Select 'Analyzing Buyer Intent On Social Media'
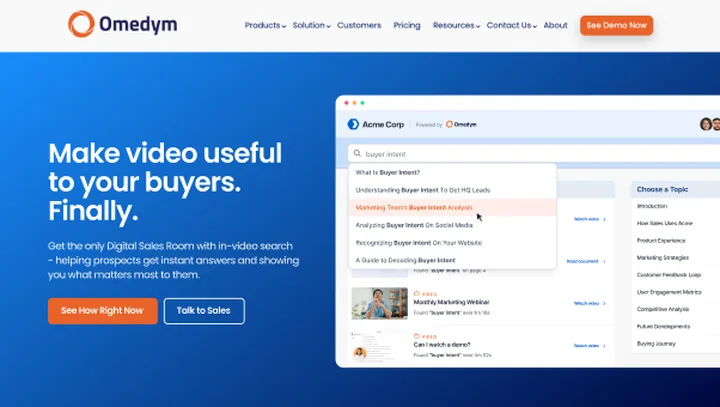Viewport: 720px width, 407px height. click(x=452, y=225)
